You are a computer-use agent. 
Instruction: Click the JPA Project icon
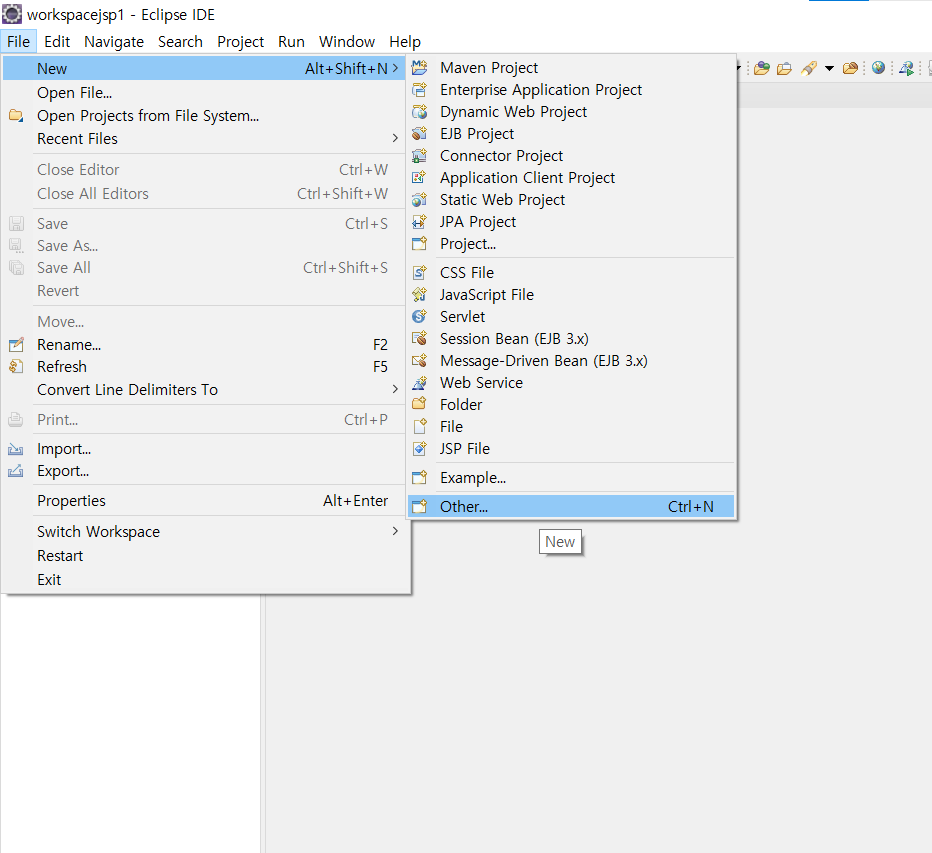420,222
